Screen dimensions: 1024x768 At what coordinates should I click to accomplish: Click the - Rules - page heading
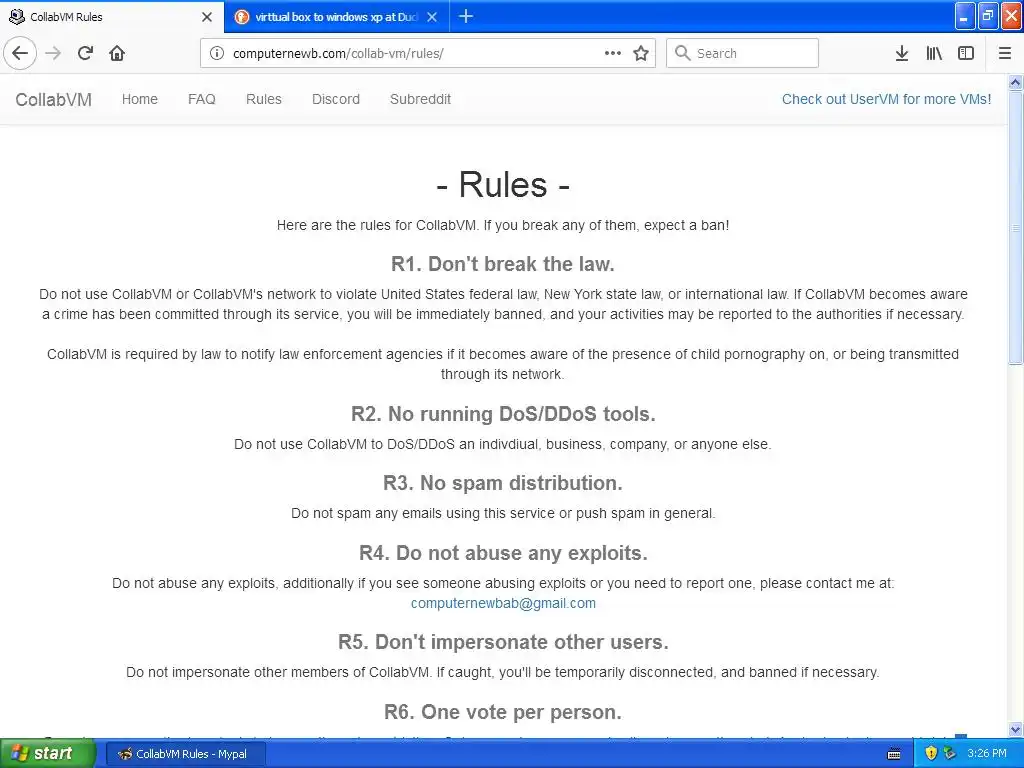click(x=503, y=184)
